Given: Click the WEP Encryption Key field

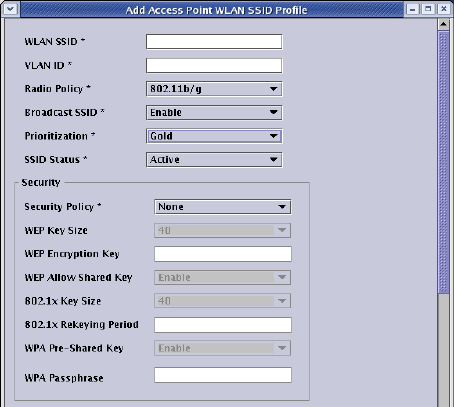Looking at the screenshot, I should click(x=223, y=254).
